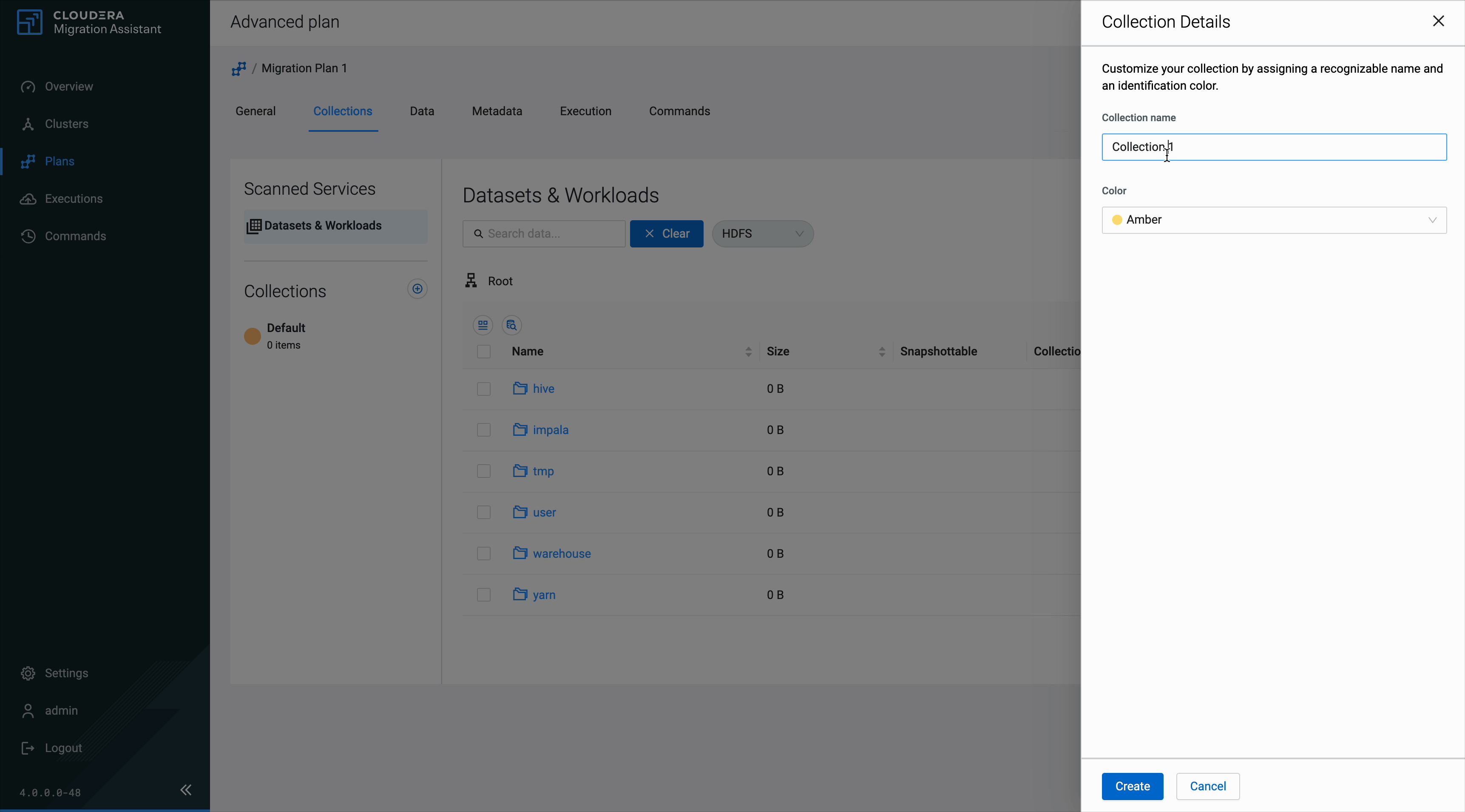Open the warehouse folder link
The image size is (1465, 812).
(x=562, y=554)
